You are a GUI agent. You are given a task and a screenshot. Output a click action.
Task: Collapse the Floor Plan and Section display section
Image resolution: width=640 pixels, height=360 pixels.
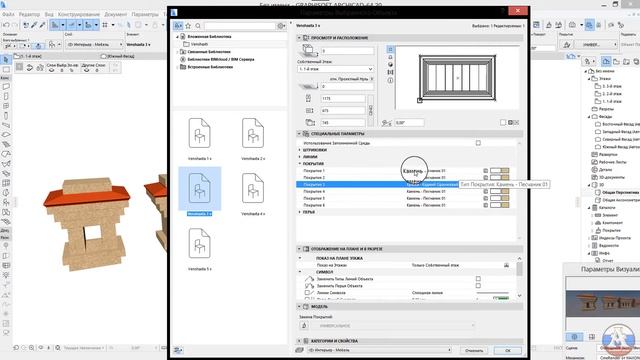(x=299, y=249)
